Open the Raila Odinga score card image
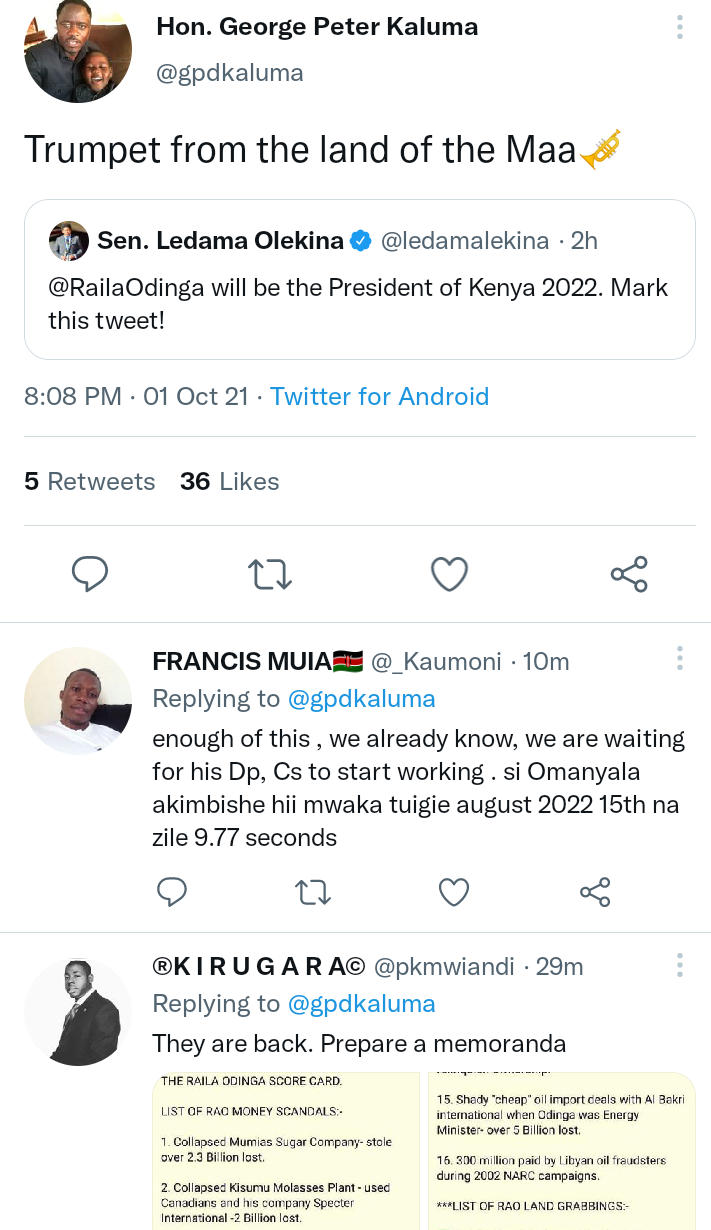The width and height of the screenshot is (711, 1230). point(286,1150)
